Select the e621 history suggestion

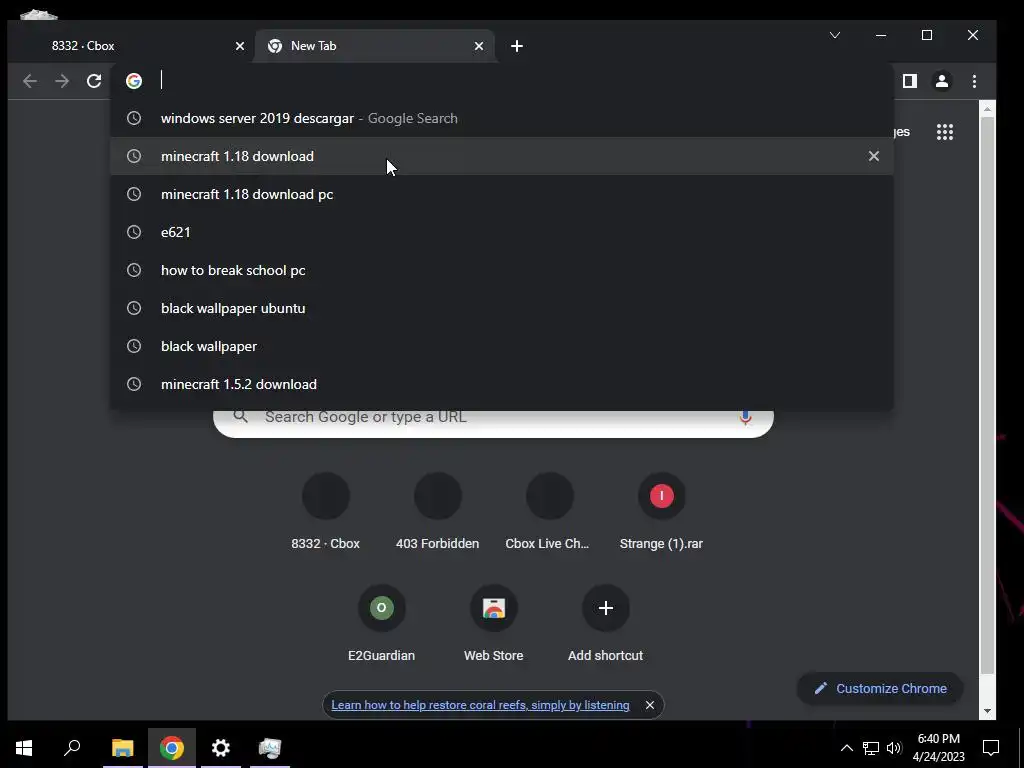502,232
